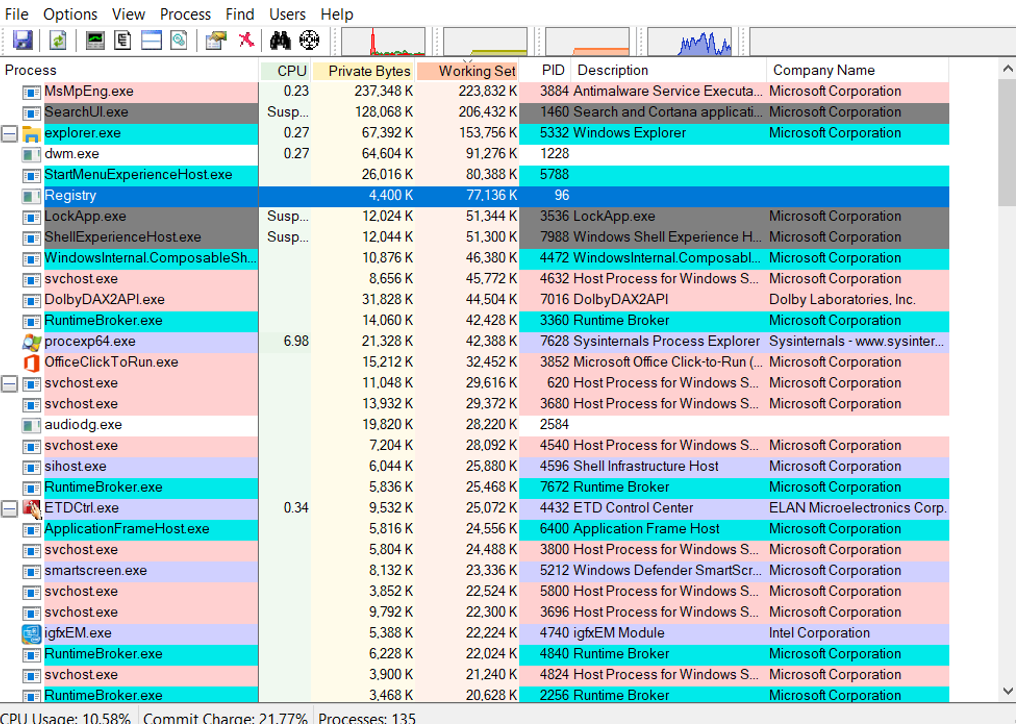Image resolution: width=1016 pixels, height=724 pixels.
Task: Click the 'ELAN Microelectronics Corp.' company cell
Action: pyautogui.click(x=858, y=508)
